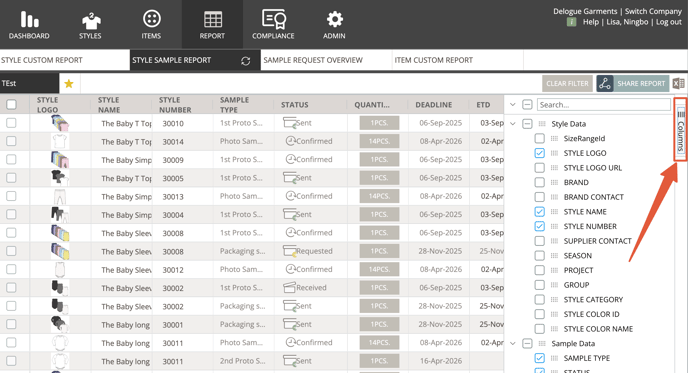Image resolution: width=688 pixels, height=373 pixels.
Task: Check the SizeRangeId column checkbox
Action: pos(540,139)
